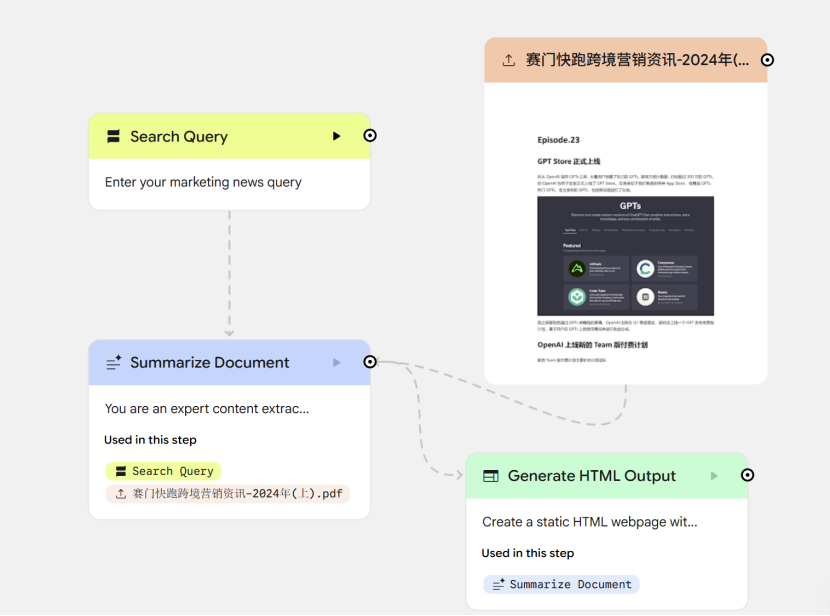Click the Search Query chip in Summarize step
Image resolution: width=830 pixels, height=616 pixels.
click(x=164, y=471)
